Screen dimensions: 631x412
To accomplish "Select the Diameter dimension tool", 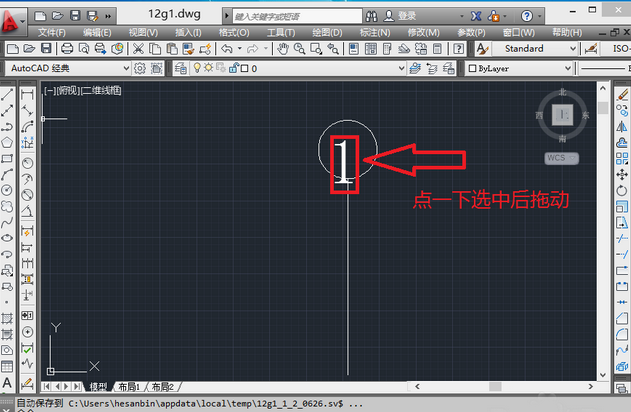I will pos(27,195).
